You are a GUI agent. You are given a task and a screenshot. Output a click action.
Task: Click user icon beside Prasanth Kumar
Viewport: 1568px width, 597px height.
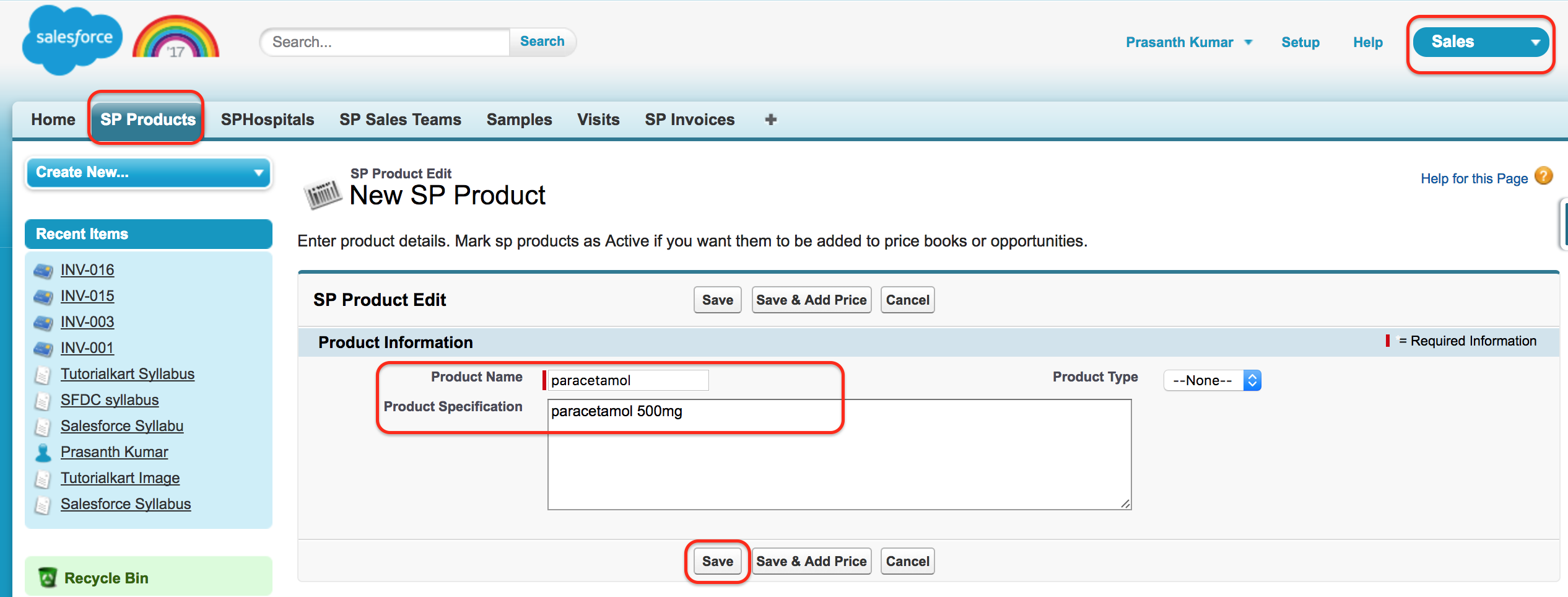point(43,453)
